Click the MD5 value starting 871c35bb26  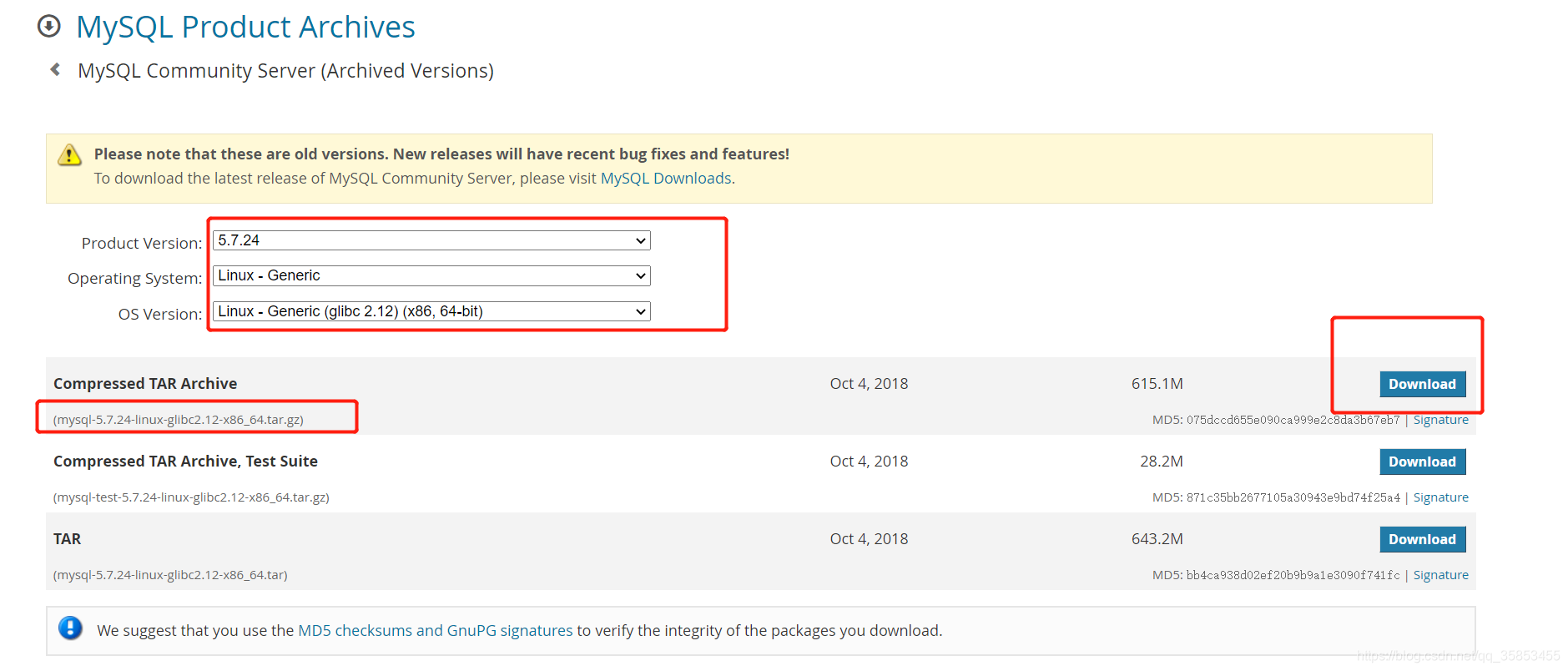point(1293,497)
